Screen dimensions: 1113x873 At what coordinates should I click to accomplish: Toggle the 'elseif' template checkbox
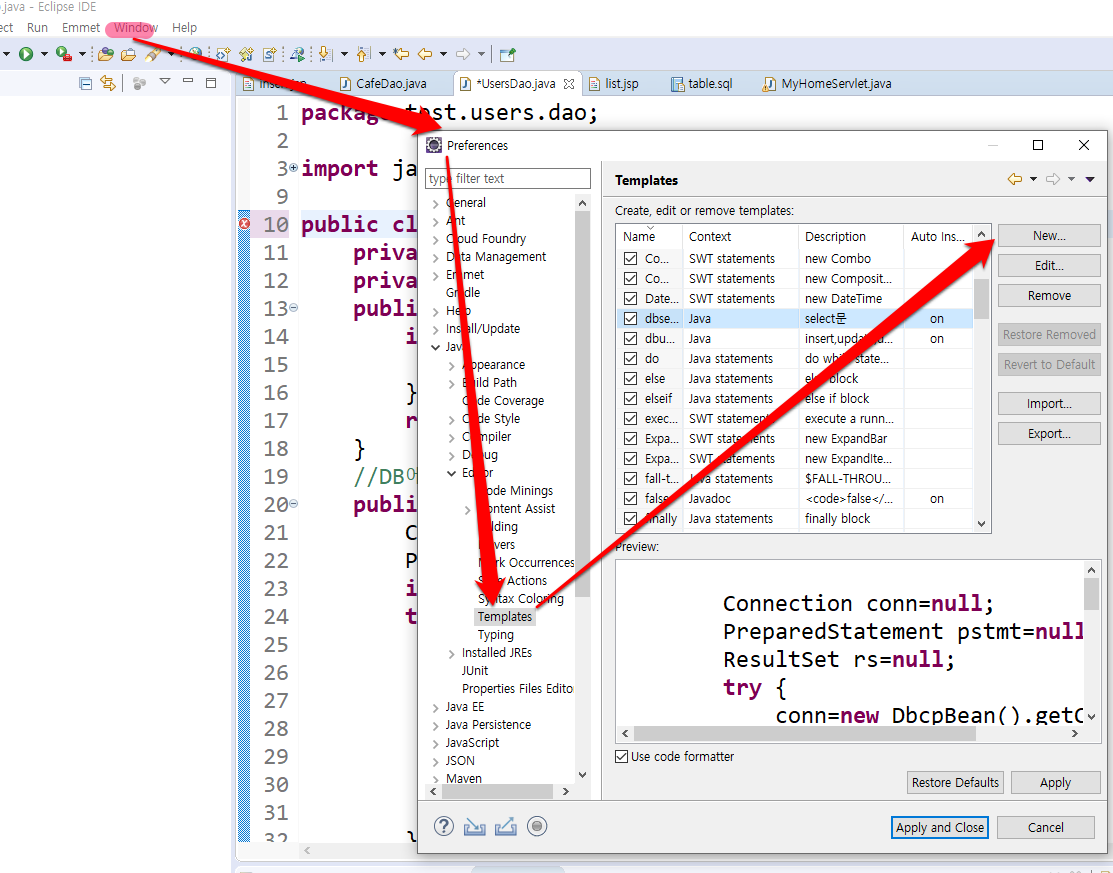[x=630, y=398]
